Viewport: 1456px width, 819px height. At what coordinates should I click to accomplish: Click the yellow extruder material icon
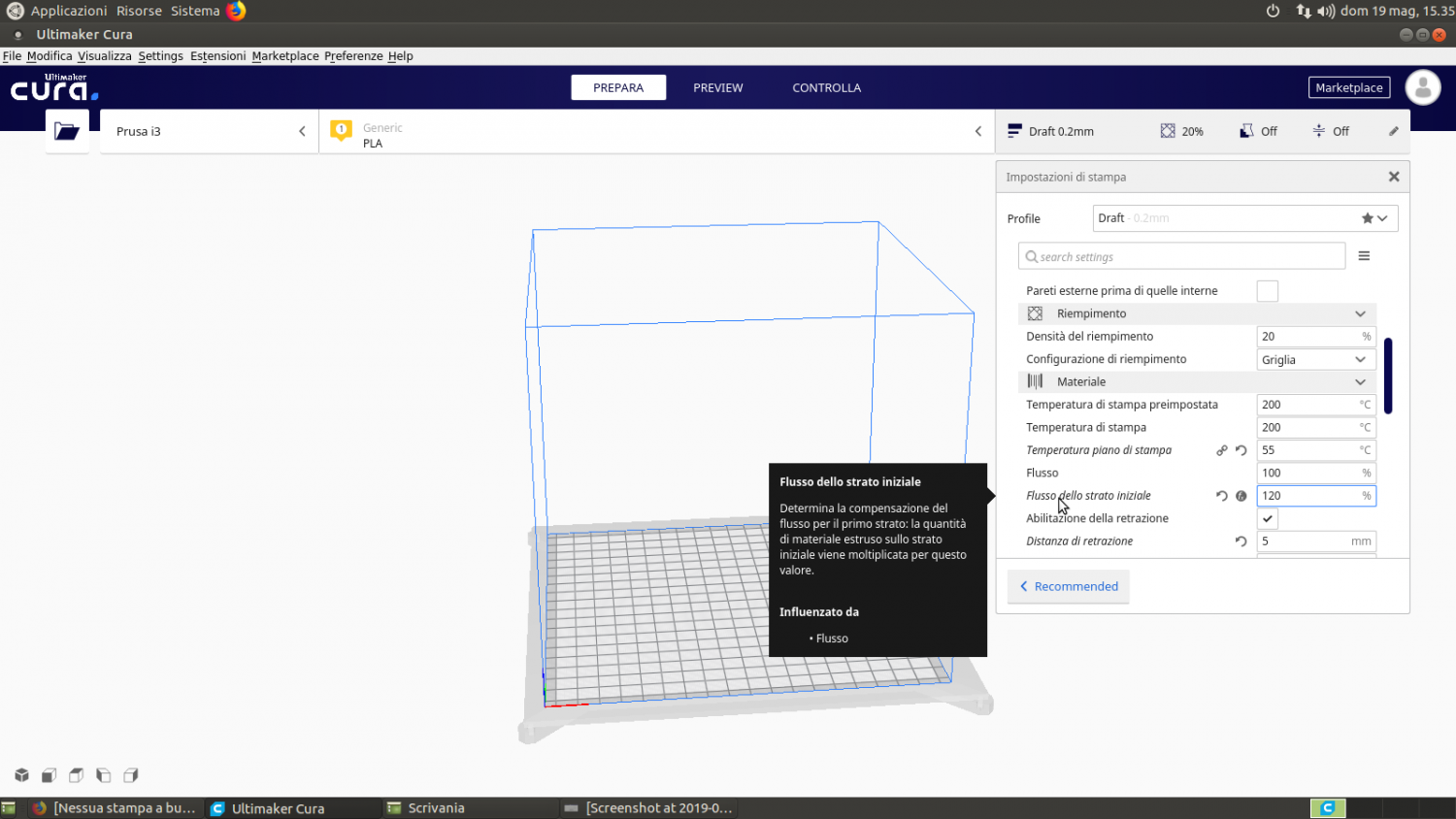(341, 130)
